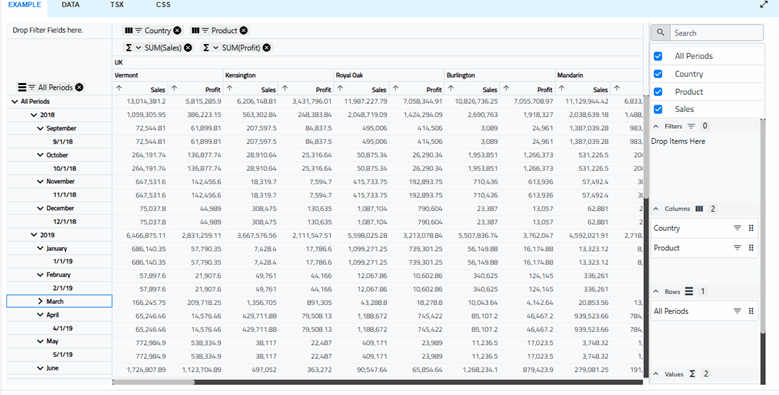Collapse the Columns panel section
Image resolution: width=779 pixels, height=395 pixels.
point(656,209)
